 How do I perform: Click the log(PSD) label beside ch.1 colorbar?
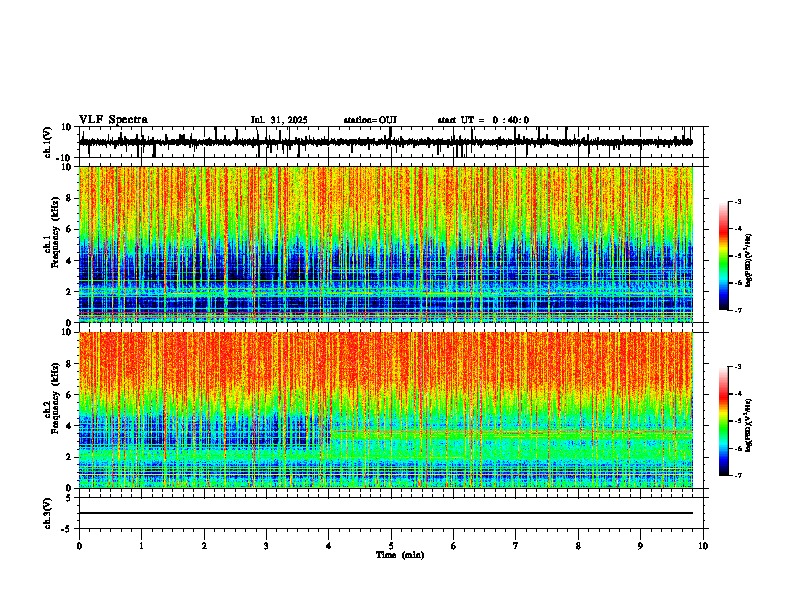(x=748, y=261)
